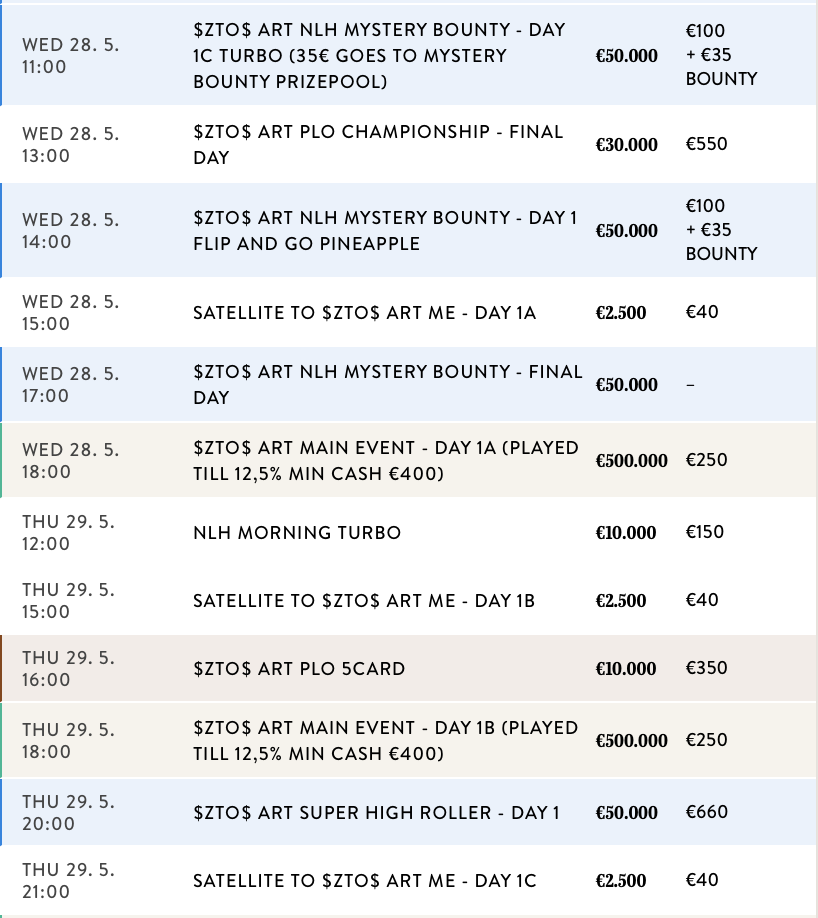Image resolution: width=818 pixels, height=918 pixels.
Task: Open the Super High Roller Day 1 event
Action: tap(376, 813)
